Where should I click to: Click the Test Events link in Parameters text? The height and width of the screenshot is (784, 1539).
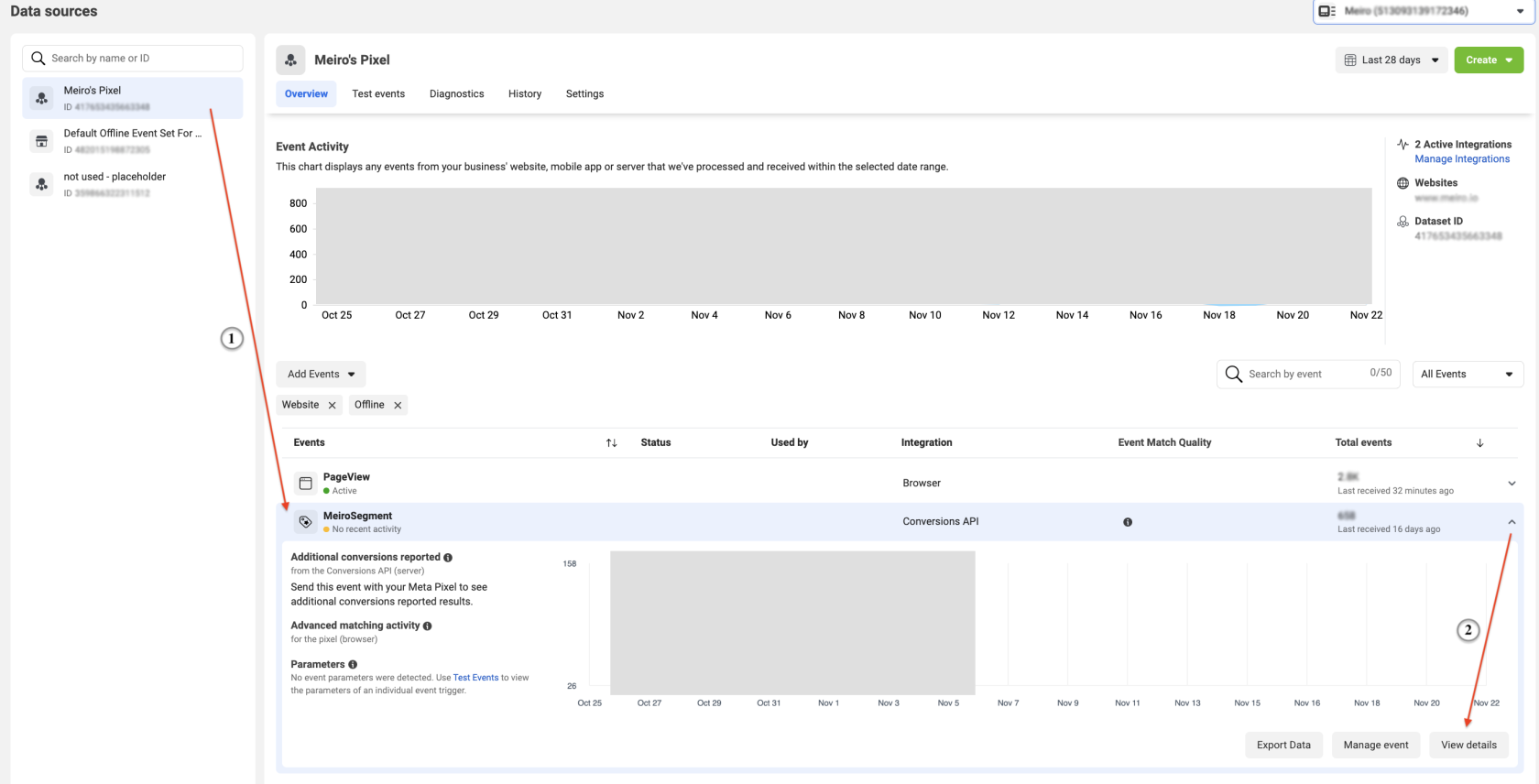[x=475, y=678]
